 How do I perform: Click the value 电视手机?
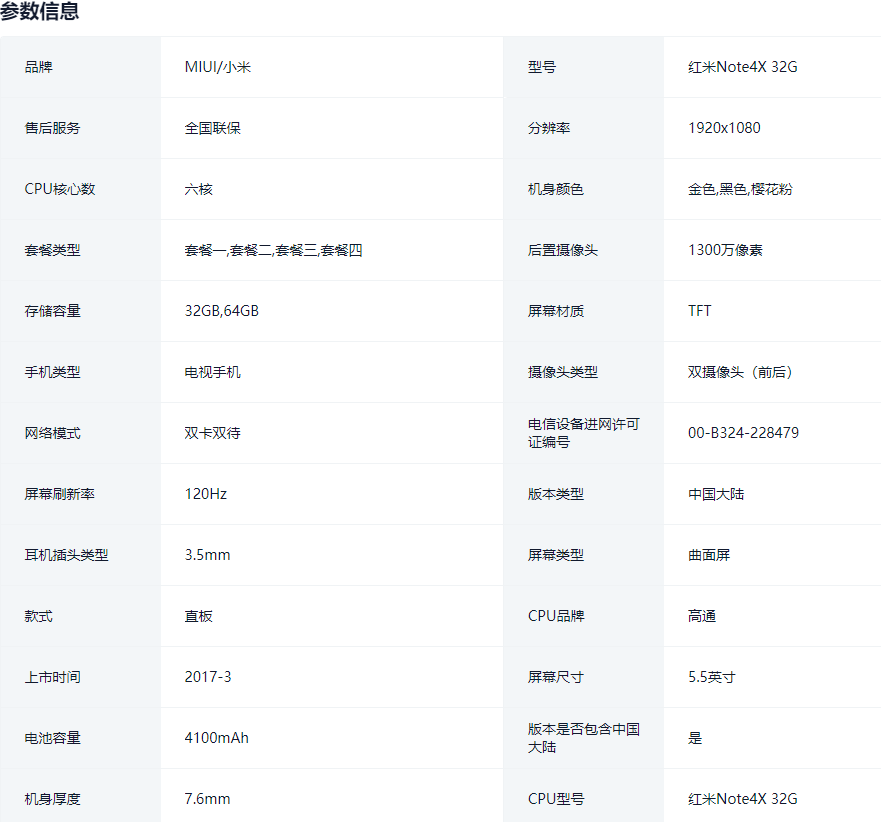[212, 372]
